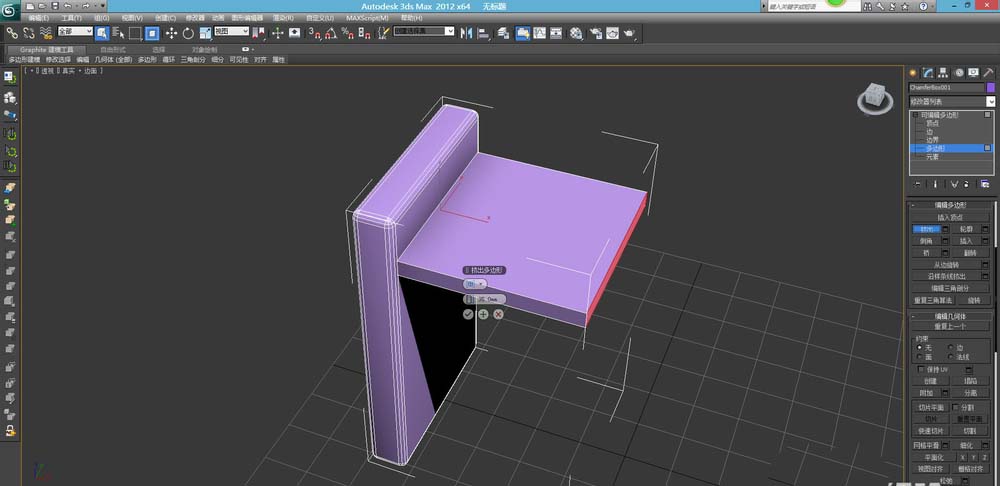Image resolution: width=1000 pixels, height=486 pixels.
Task: Click the Align tool icon
Action: [483, 33]
